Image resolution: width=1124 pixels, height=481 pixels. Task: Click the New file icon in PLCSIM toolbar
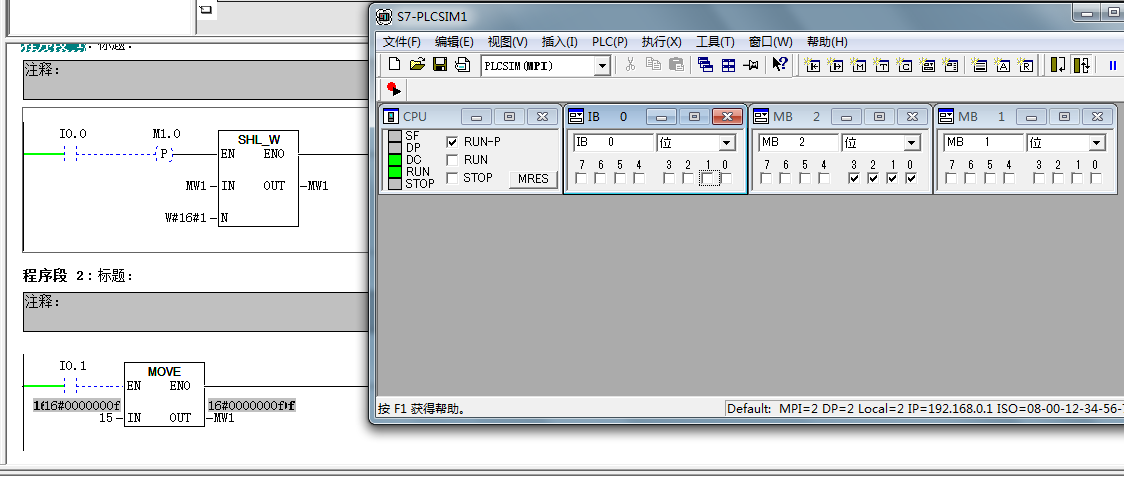[394, 65]
